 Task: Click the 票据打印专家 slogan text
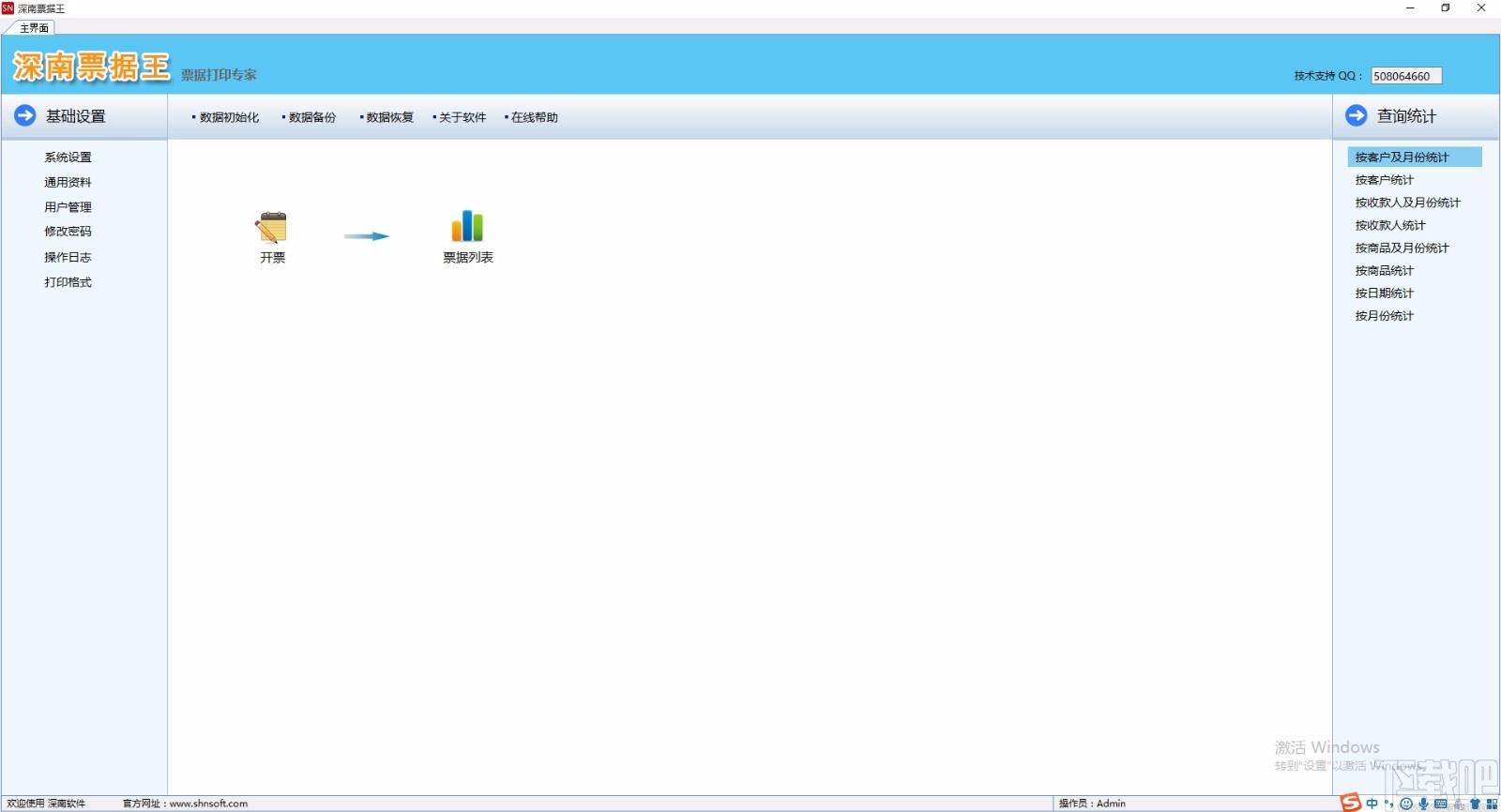pyautogui.click(x=219, y=75)
